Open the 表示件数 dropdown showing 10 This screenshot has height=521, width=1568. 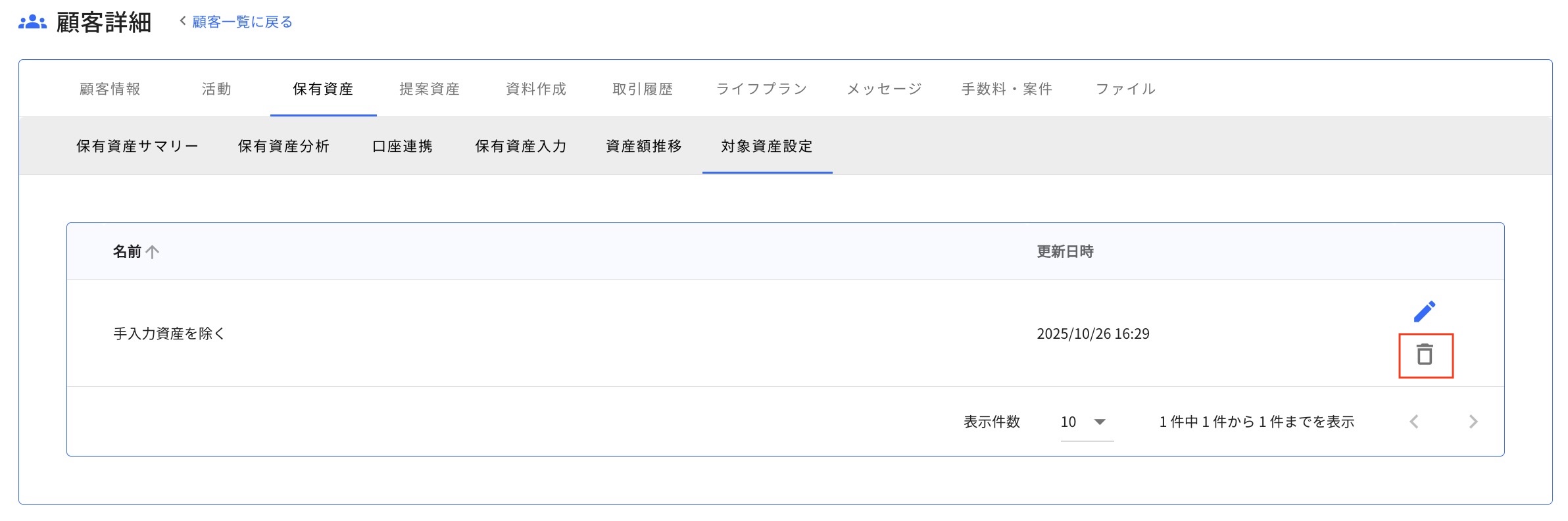pos(1087,422)
